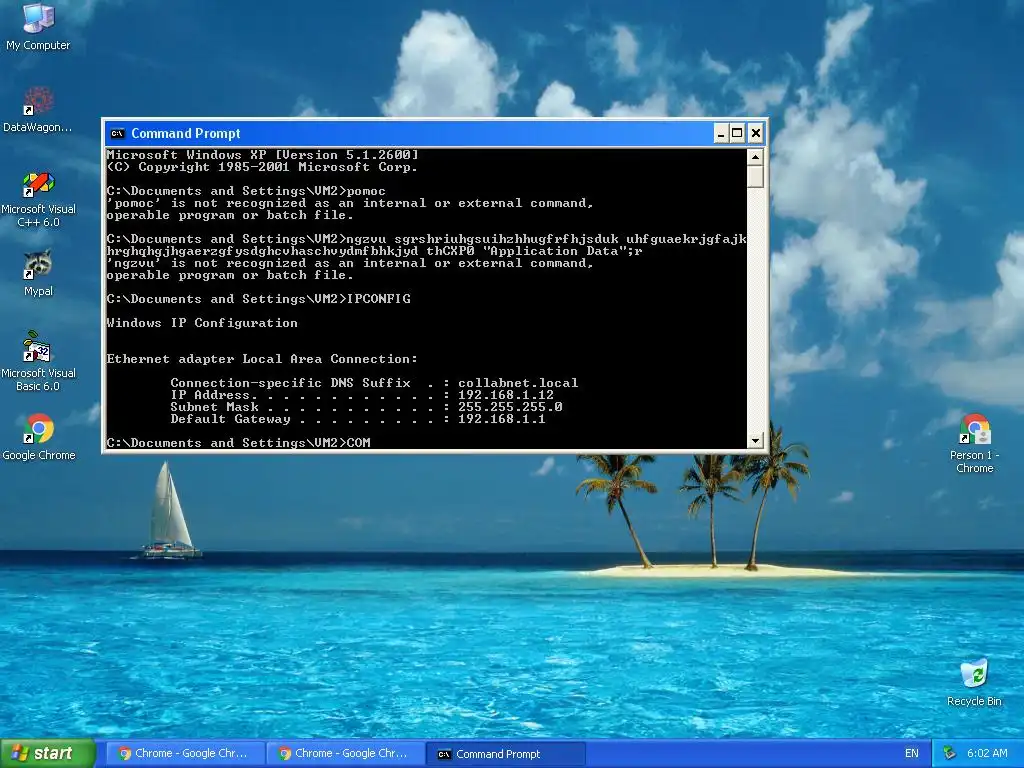Switch to the first Chrome taskbar button
1024x768 pixels.
184,753
